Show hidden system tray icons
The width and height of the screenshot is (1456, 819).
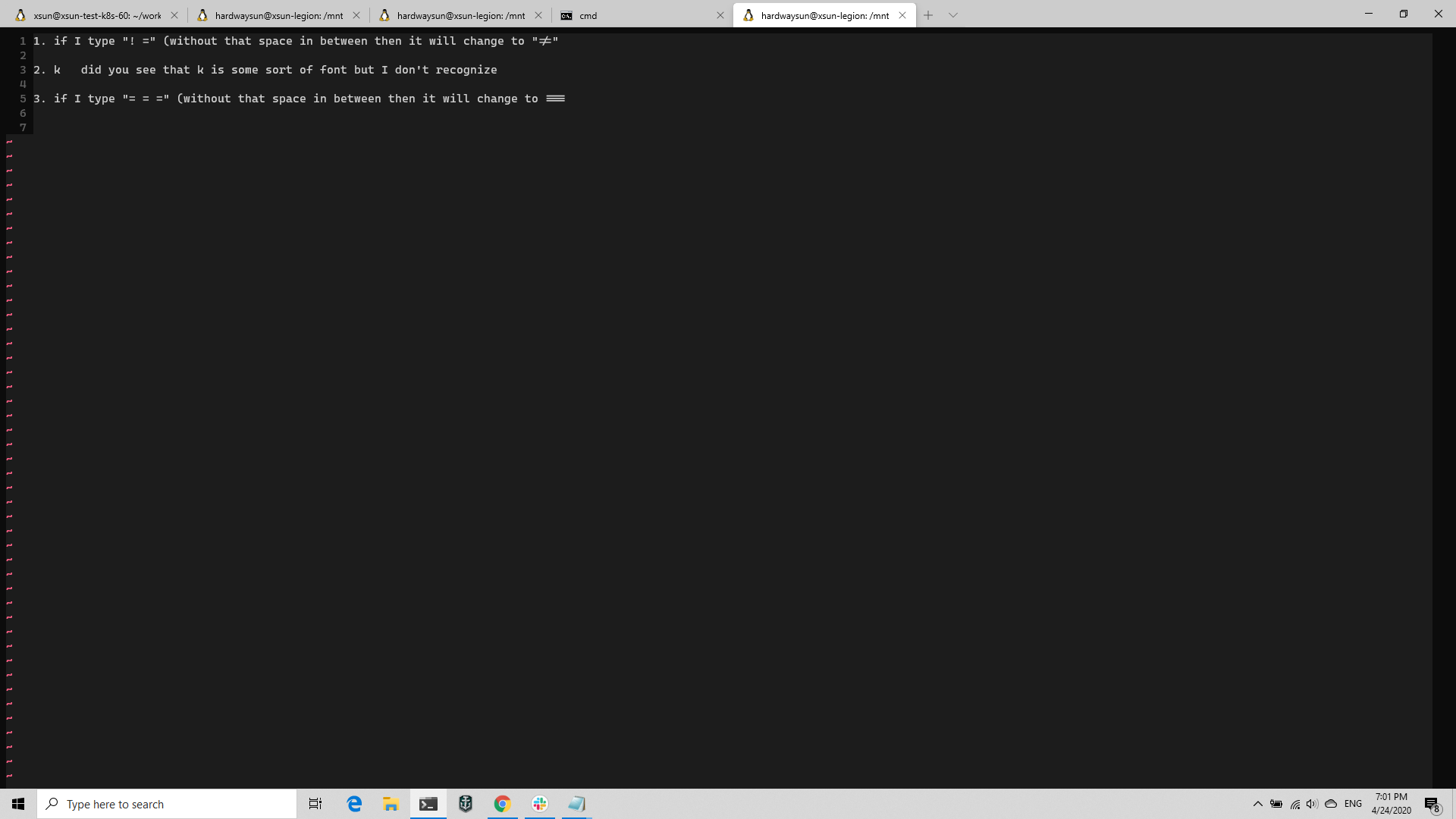click(1258, 804)
